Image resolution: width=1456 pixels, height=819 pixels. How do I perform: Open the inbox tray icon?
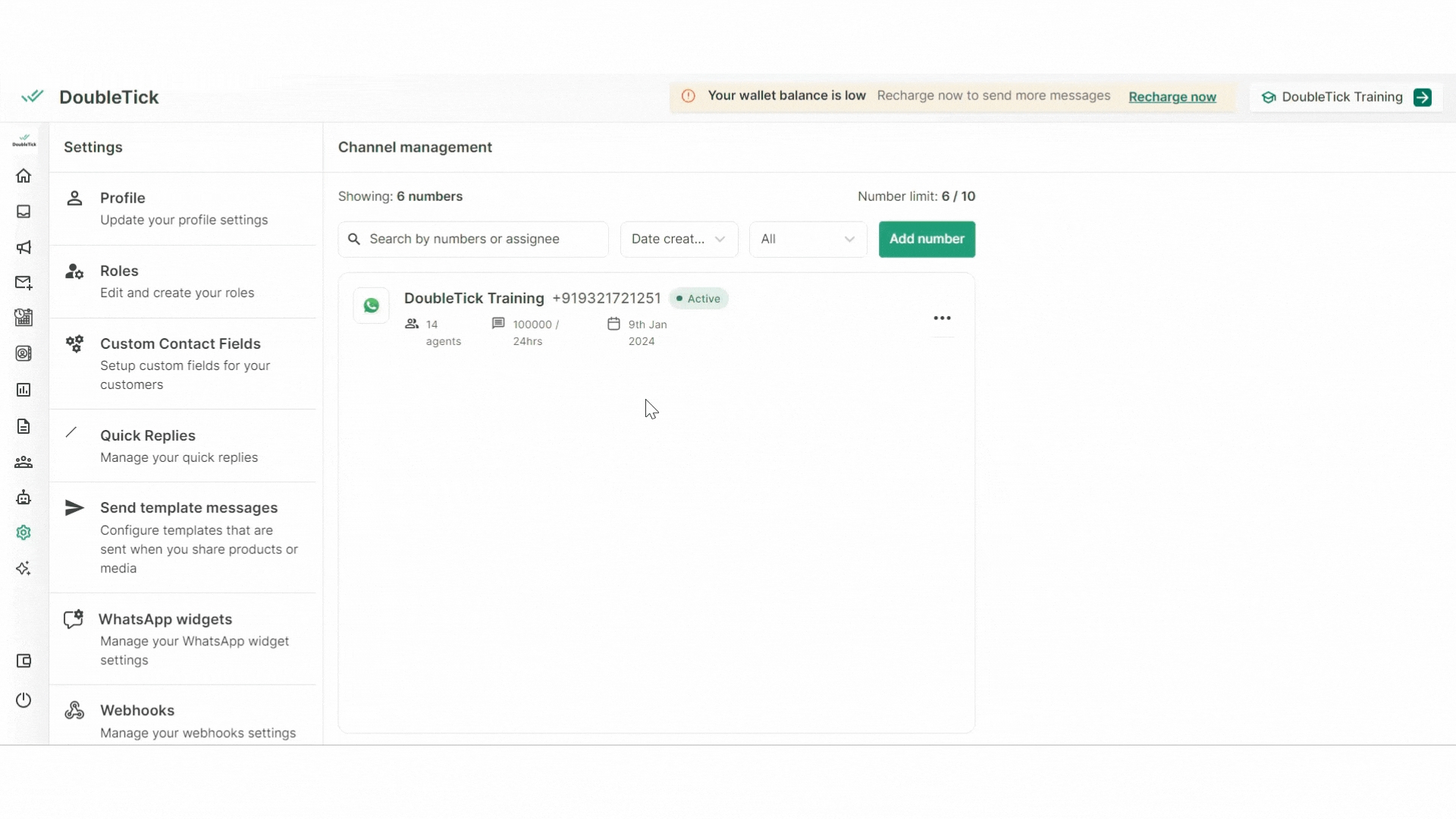[x=24, y=212]
